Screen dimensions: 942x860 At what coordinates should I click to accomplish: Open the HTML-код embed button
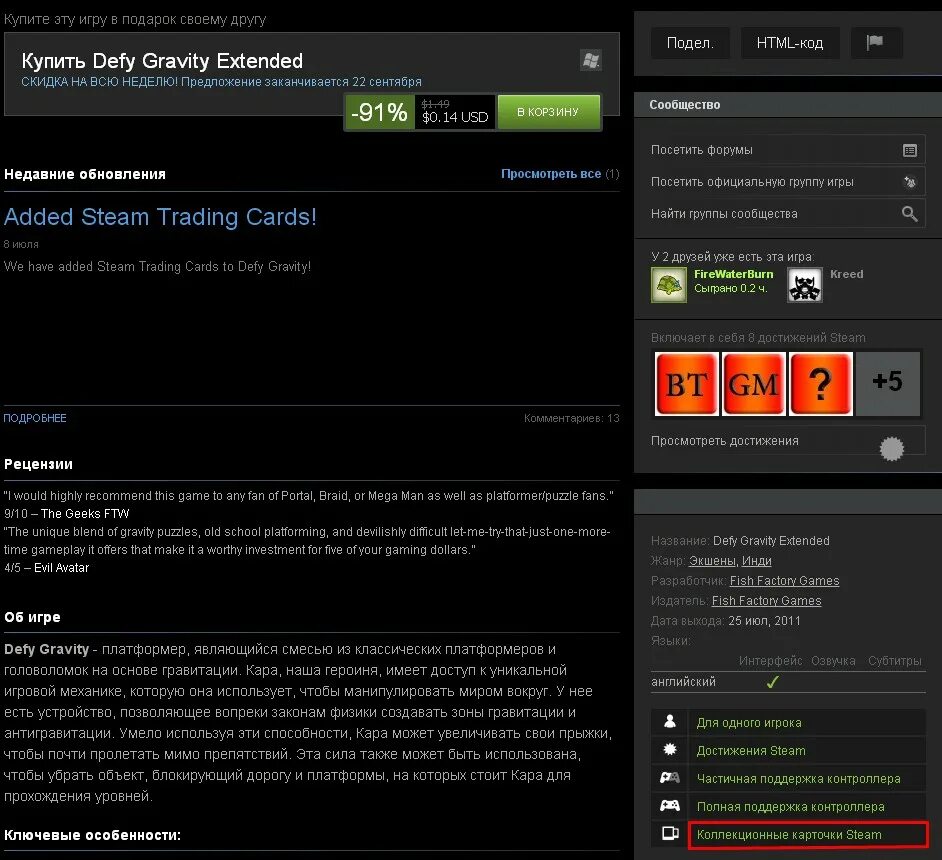coord(789,43)
